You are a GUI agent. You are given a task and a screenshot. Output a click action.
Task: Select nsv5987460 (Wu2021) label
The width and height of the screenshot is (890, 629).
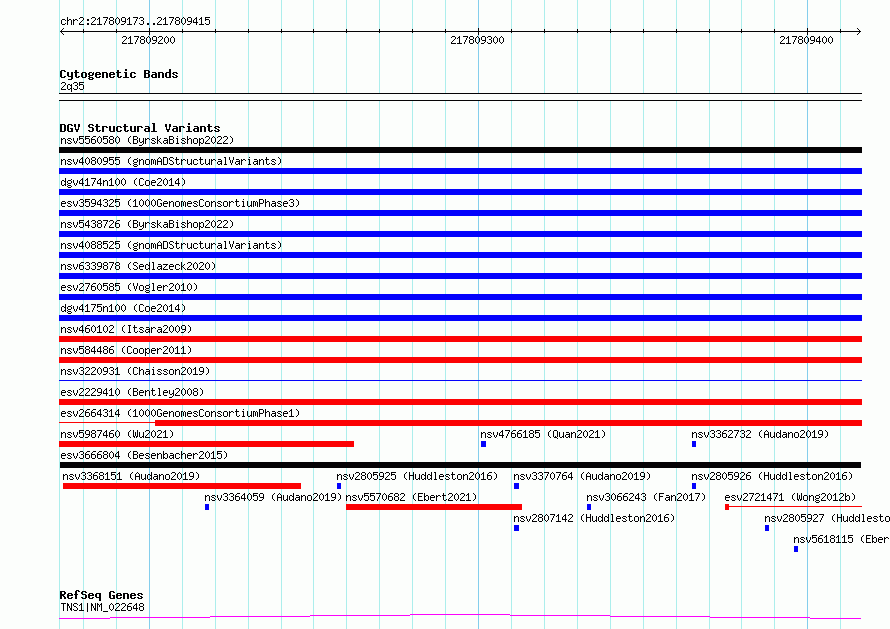coord(117,434)
